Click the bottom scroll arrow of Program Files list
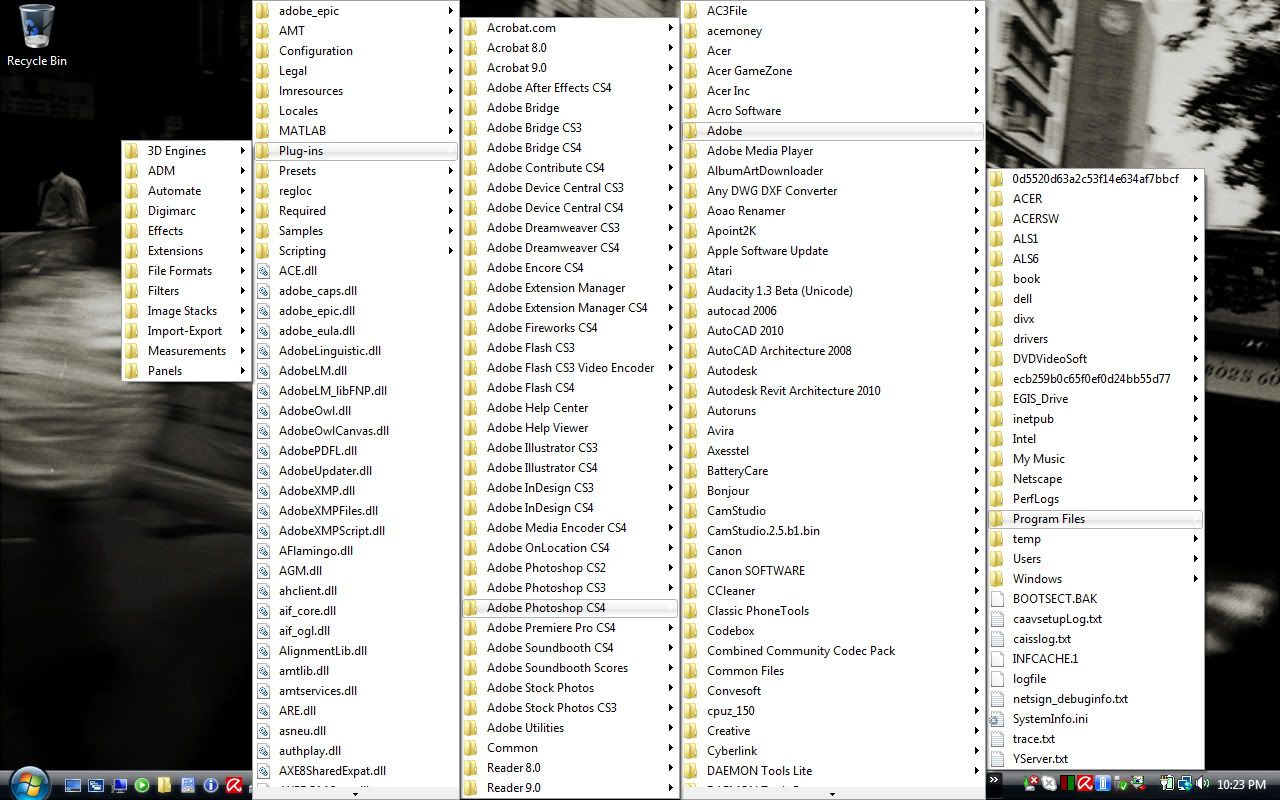The width and height of the screenshot is (1280, 800). 833,794
